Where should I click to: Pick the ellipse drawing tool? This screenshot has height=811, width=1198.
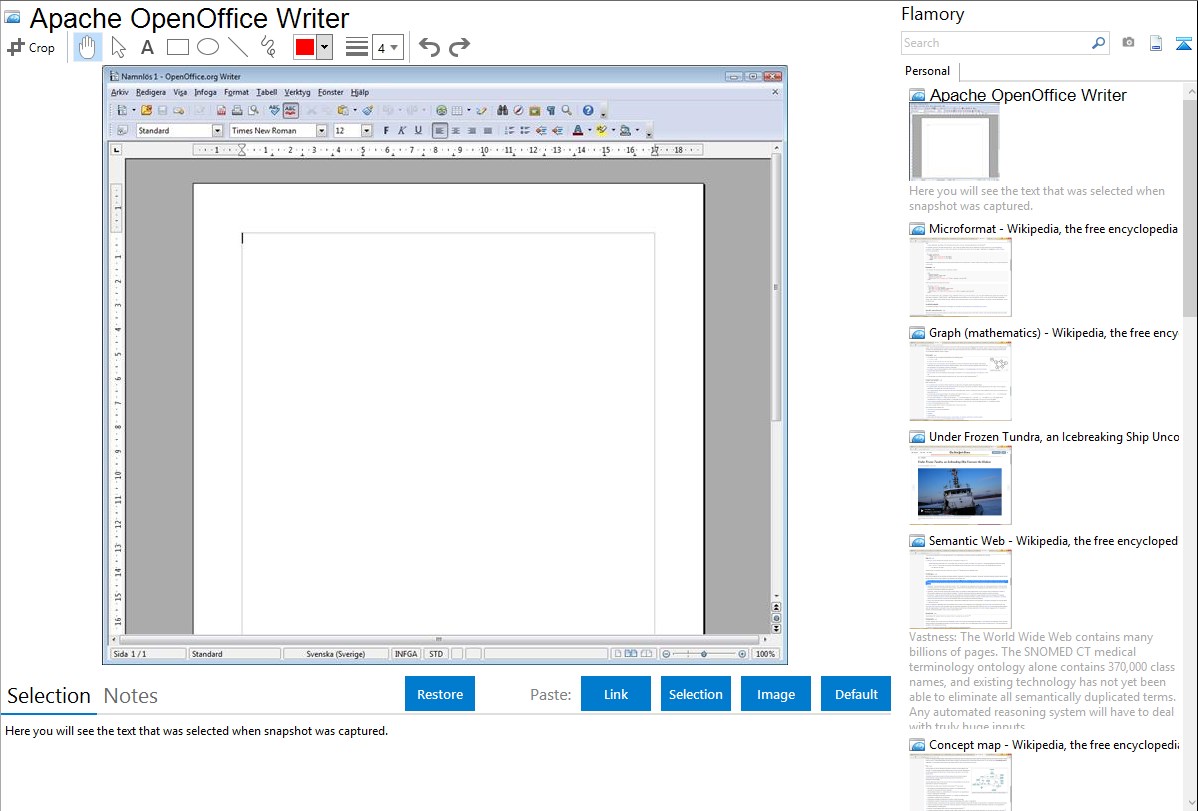click(208, 47)
